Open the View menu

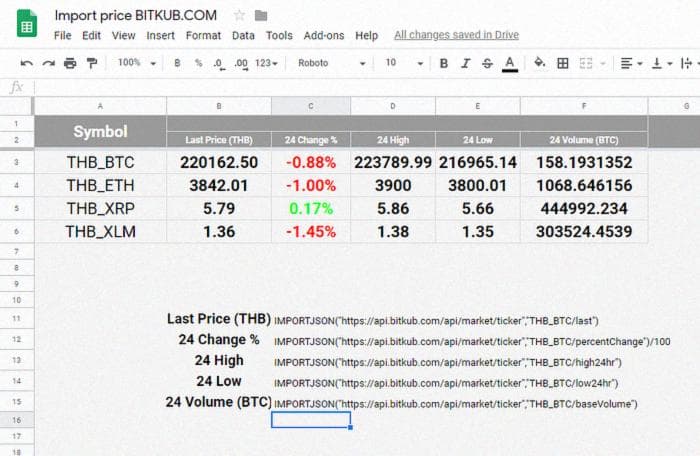click(x=123, y=36)
